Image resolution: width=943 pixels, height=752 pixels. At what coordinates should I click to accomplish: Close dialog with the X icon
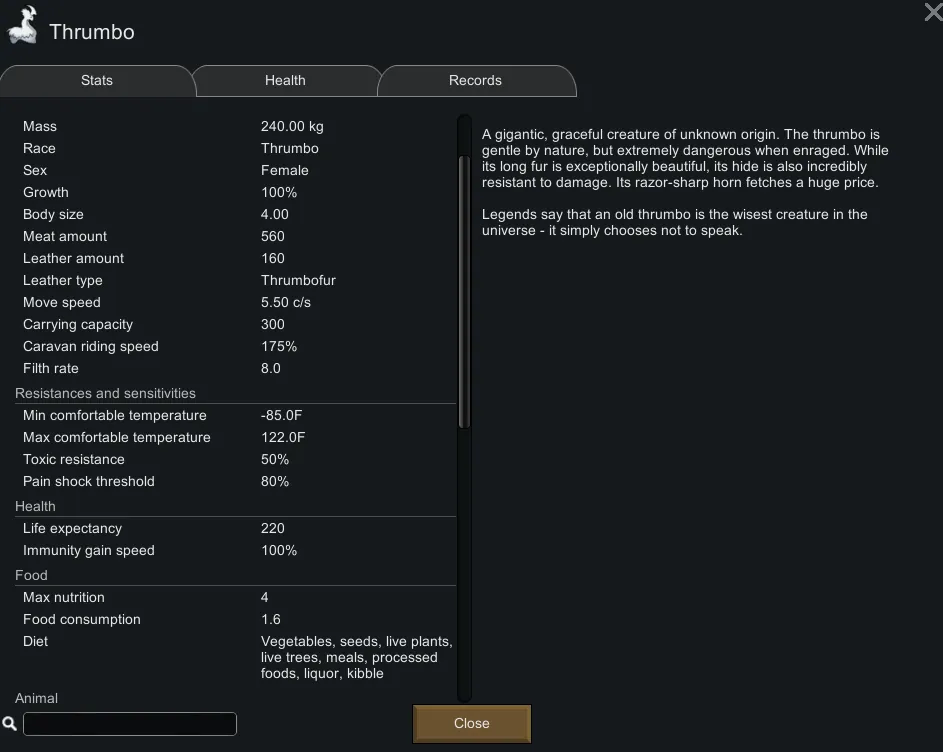pos(932,11)
